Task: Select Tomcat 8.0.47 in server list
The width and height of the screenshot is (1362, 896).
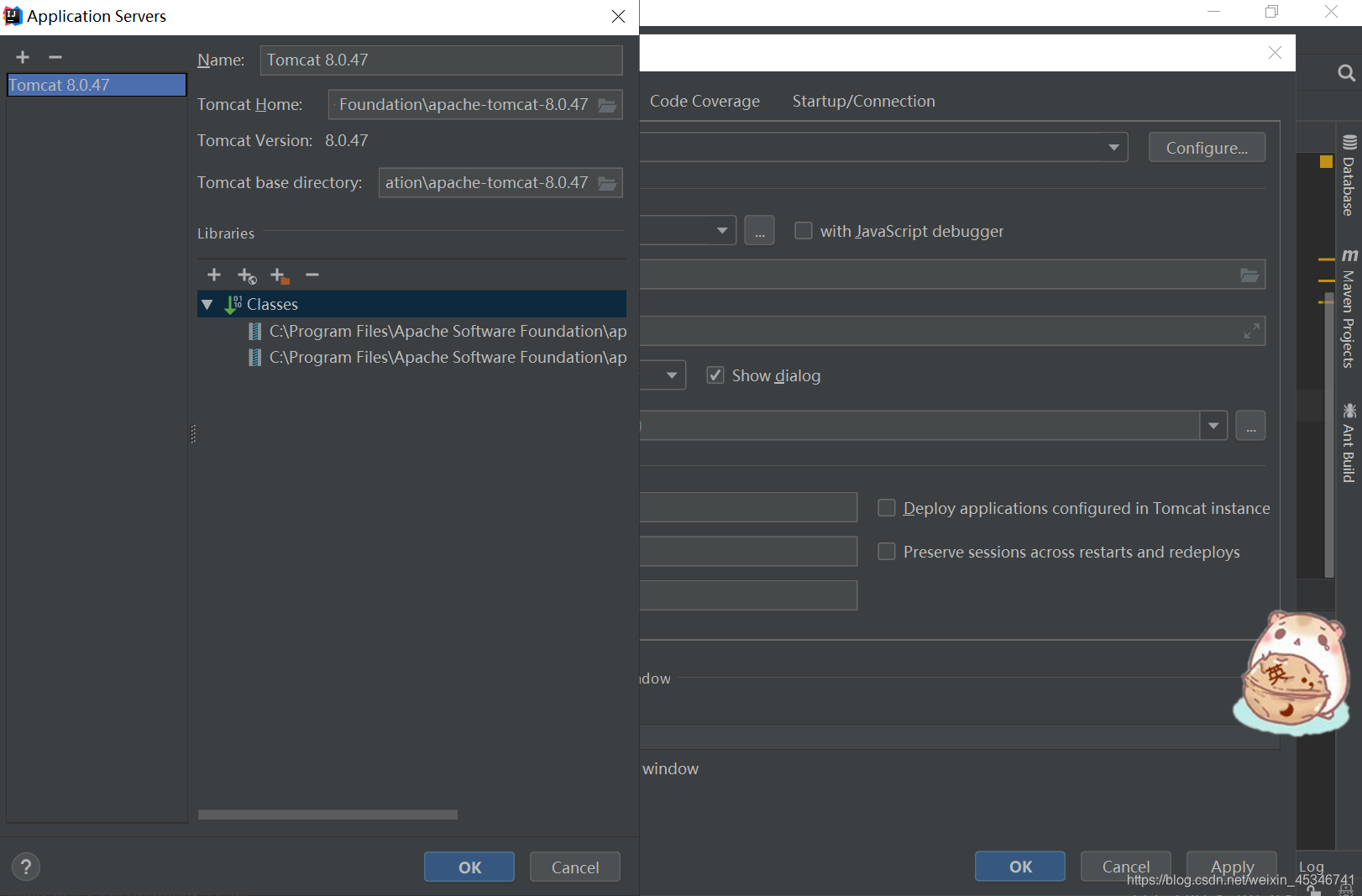Action: click(x=97, y=85)
